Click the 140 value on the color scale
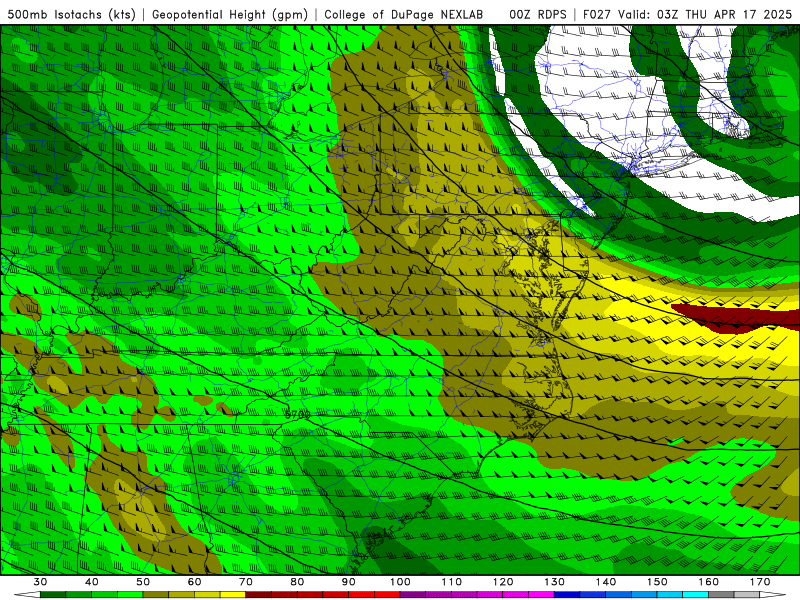This screenshot has width=800, height=600. (606, 582)
